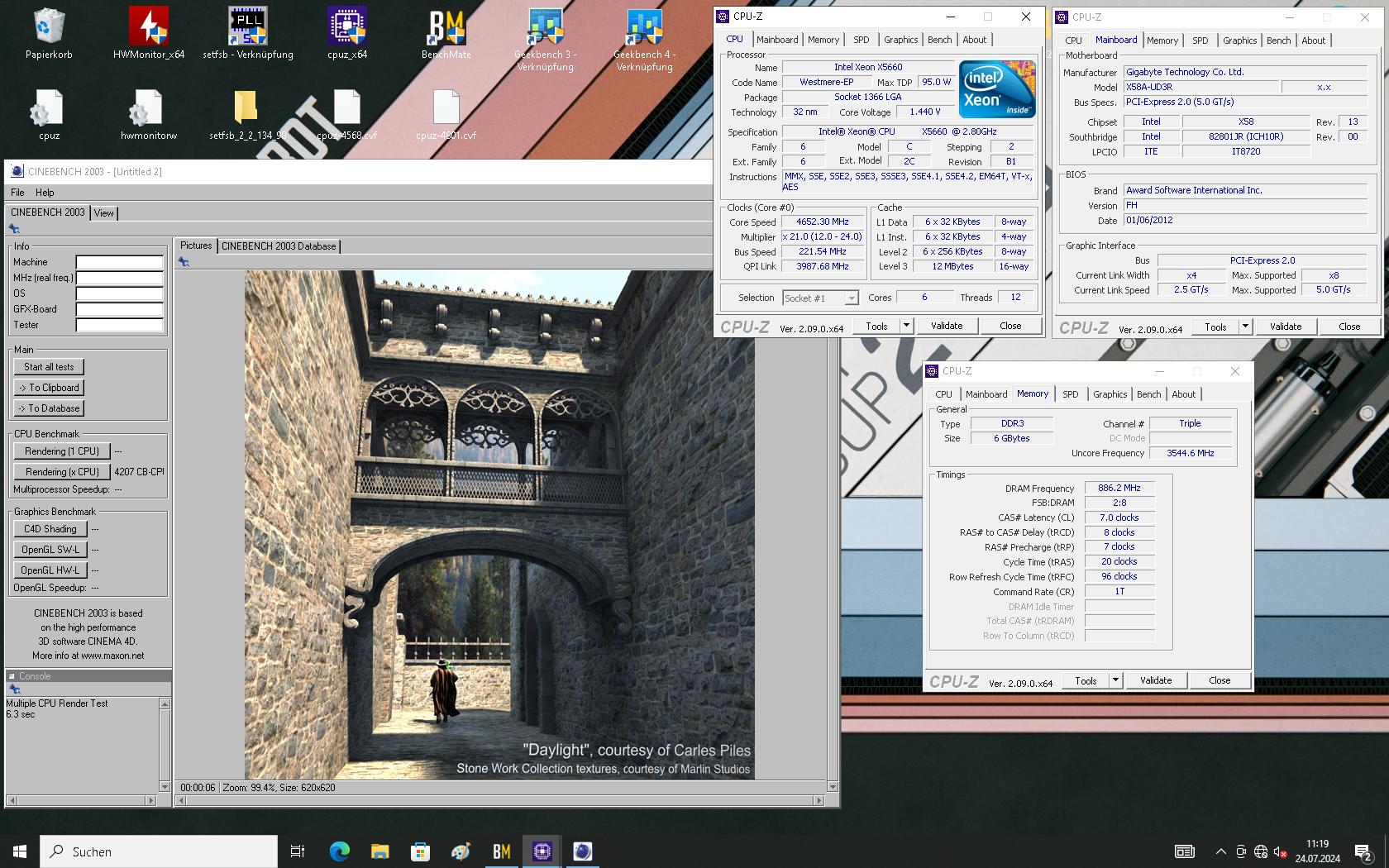The image size is (1389, 868).
Task: Click the Windows Start button
Action: pos(20,851)
